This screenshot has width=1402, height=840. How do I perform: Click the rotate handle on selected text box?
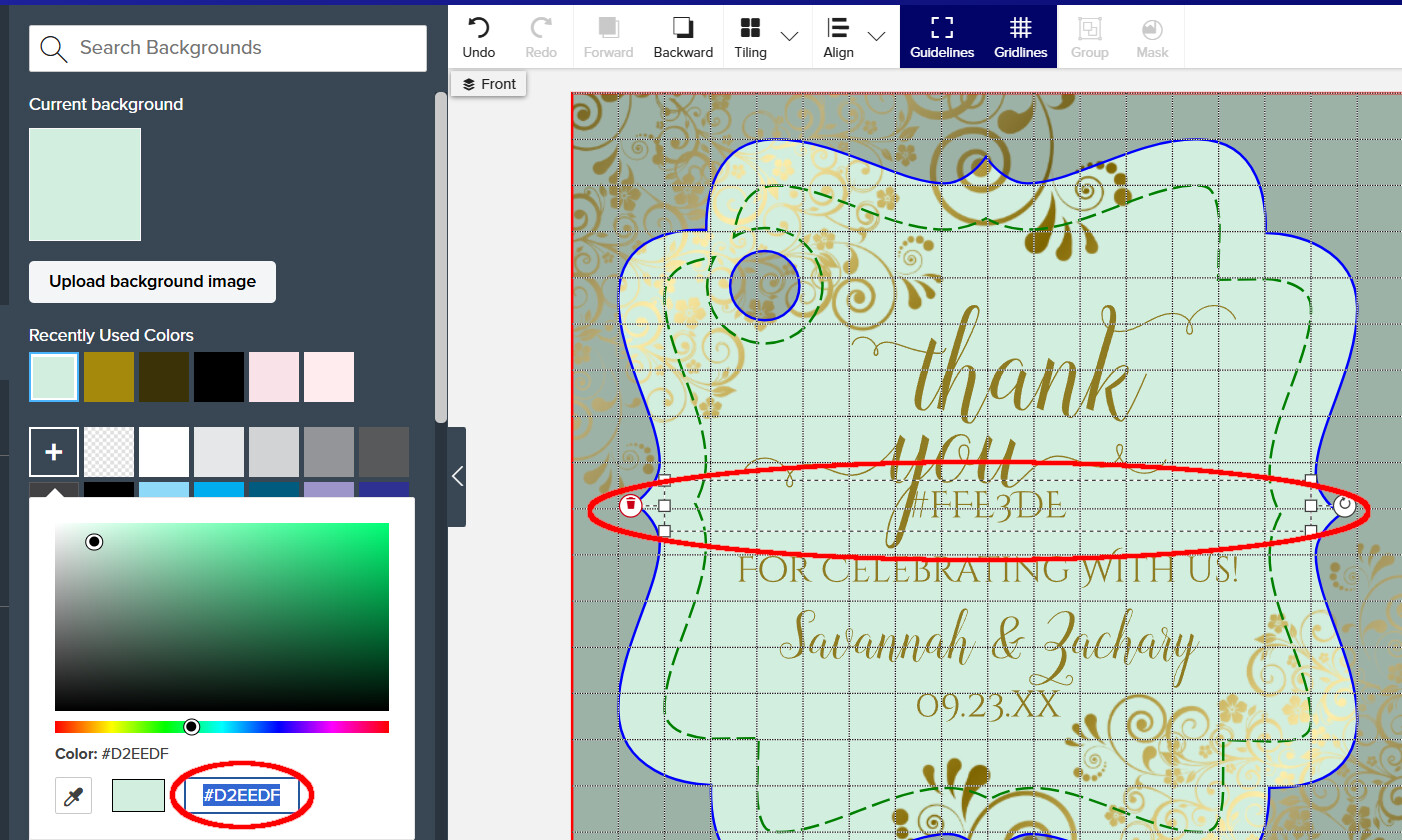click(1345, 505)
